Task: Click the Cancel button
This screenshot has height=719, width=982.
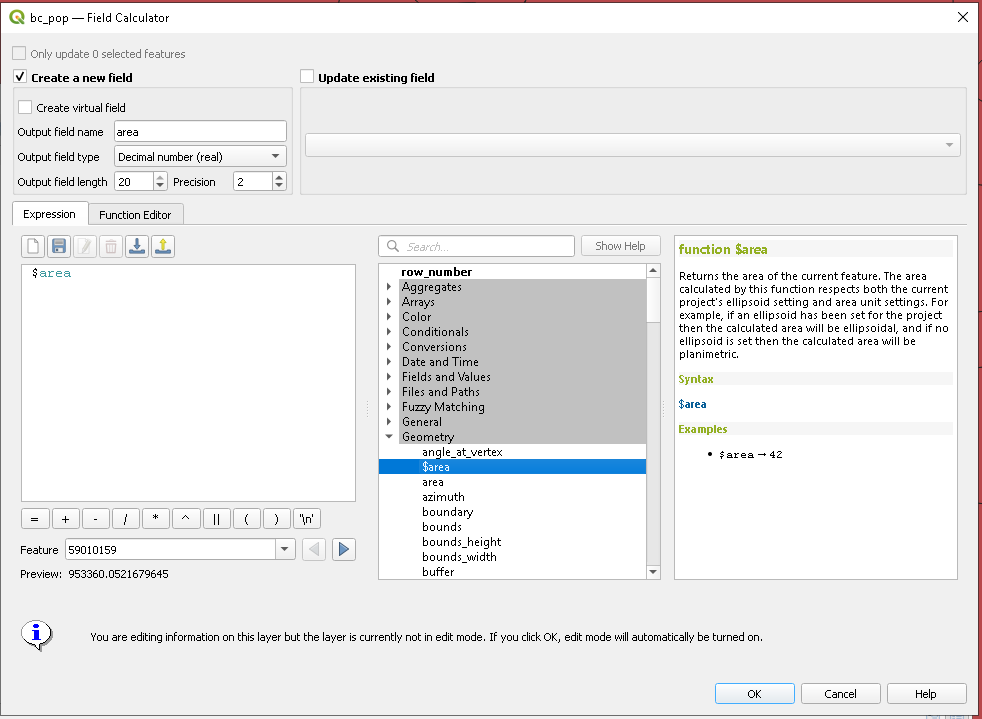Action: pyautogui.click(x=840, y=694)
